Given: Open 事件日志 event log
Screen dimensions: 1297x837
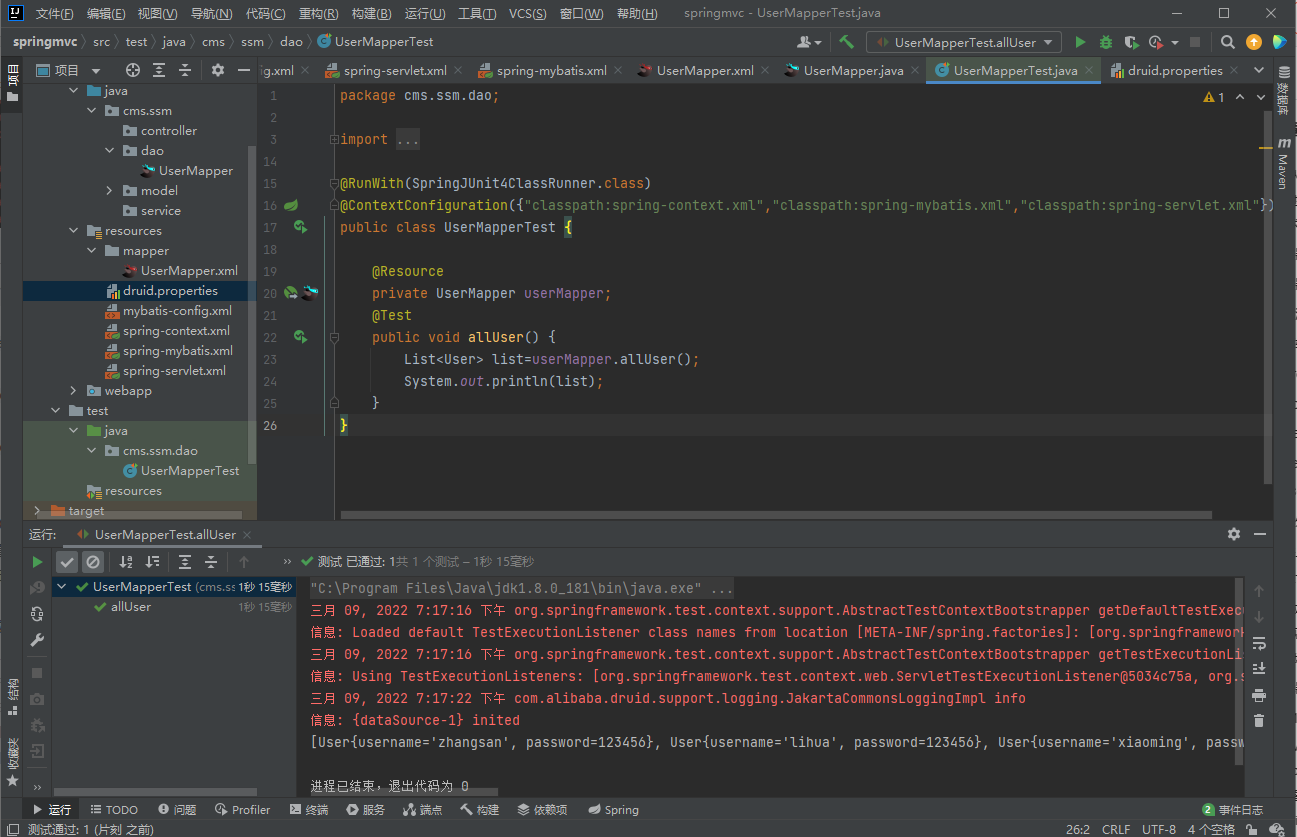Looking at the screenshot, I should click(1232, 810).
